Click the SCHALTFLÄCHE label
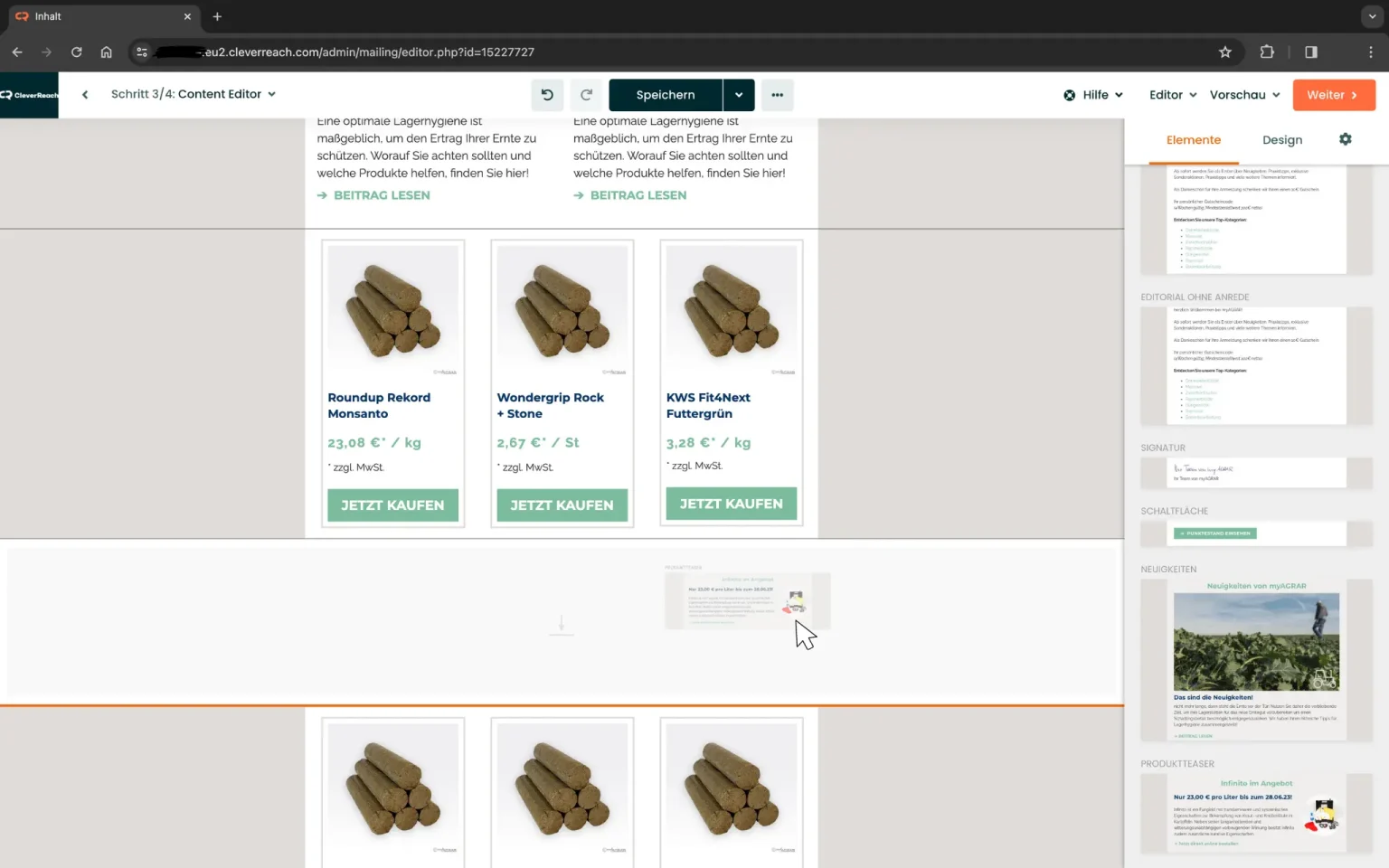Screen dimensions: 1389x868 [x=1174, y=511]
